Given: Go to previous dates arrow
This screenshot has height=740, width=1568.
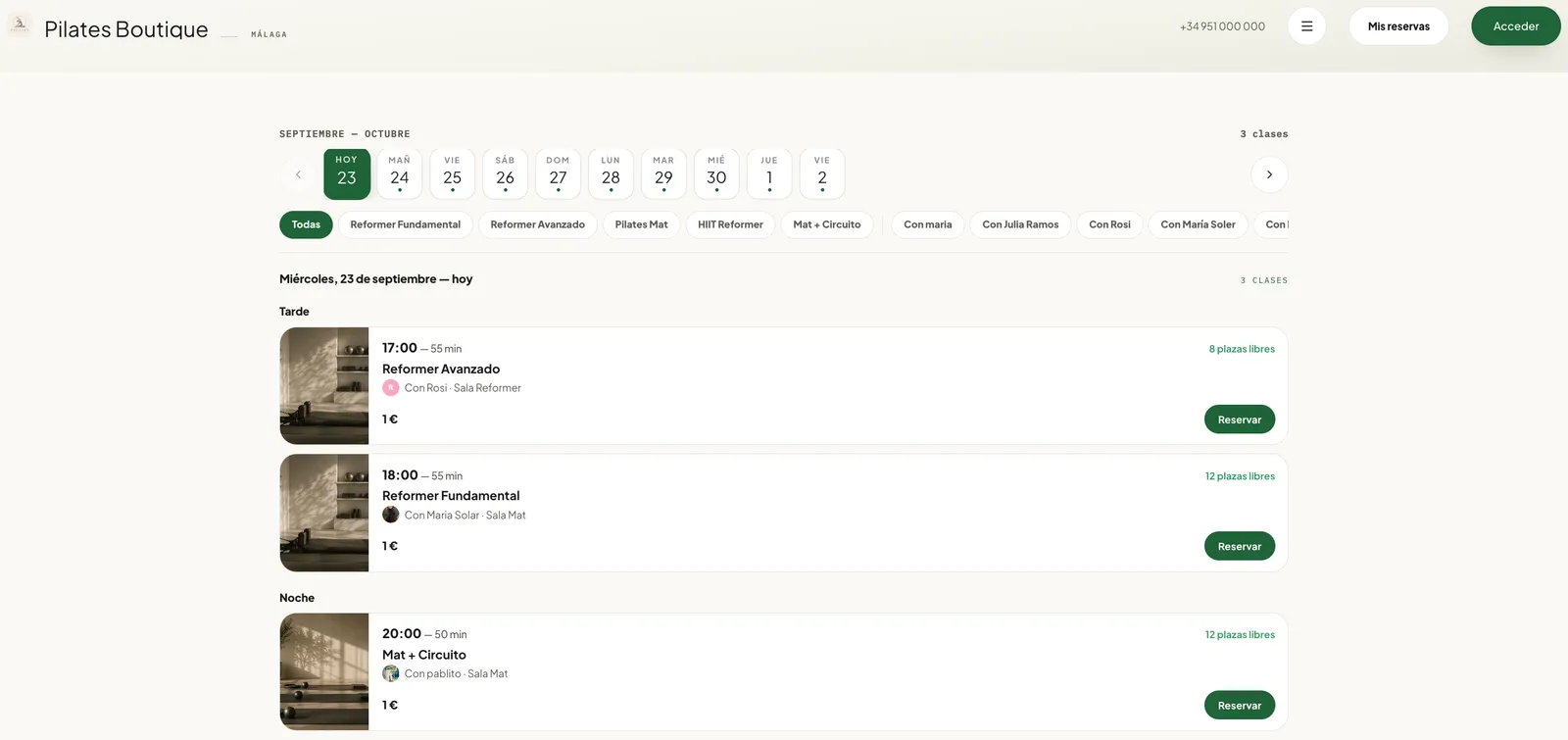Looking at the screenshot, I should 298,174.
